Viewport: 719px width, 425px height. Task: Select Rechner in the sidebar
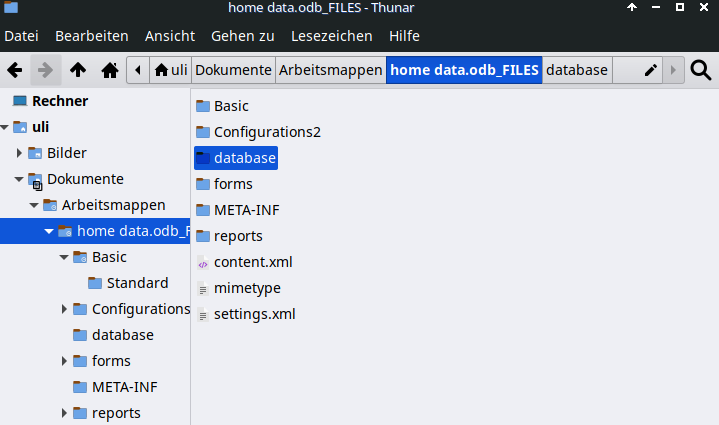tap(59, 101)
